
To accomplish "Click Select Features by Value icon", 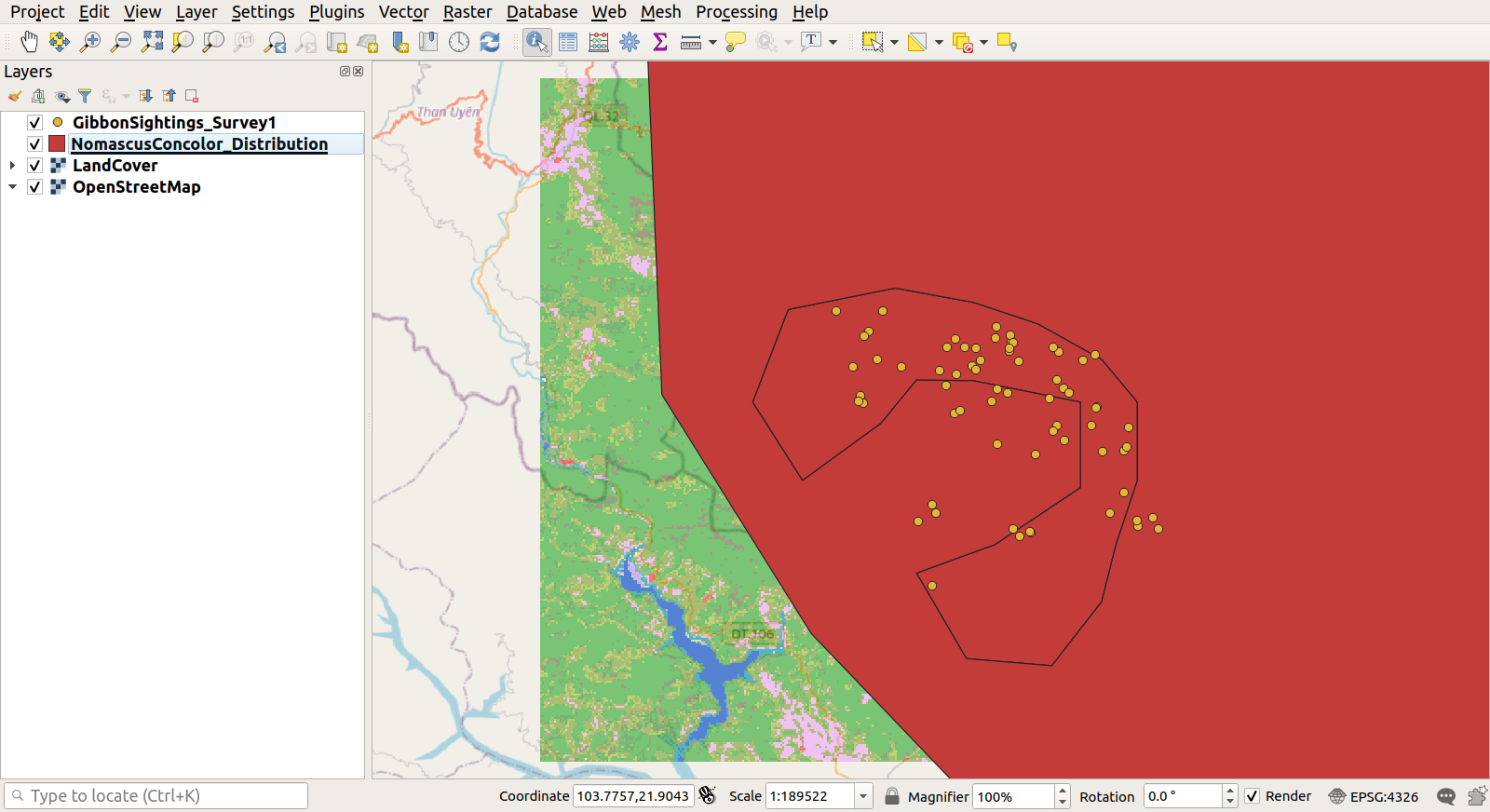I will click(x=917, y=42).
